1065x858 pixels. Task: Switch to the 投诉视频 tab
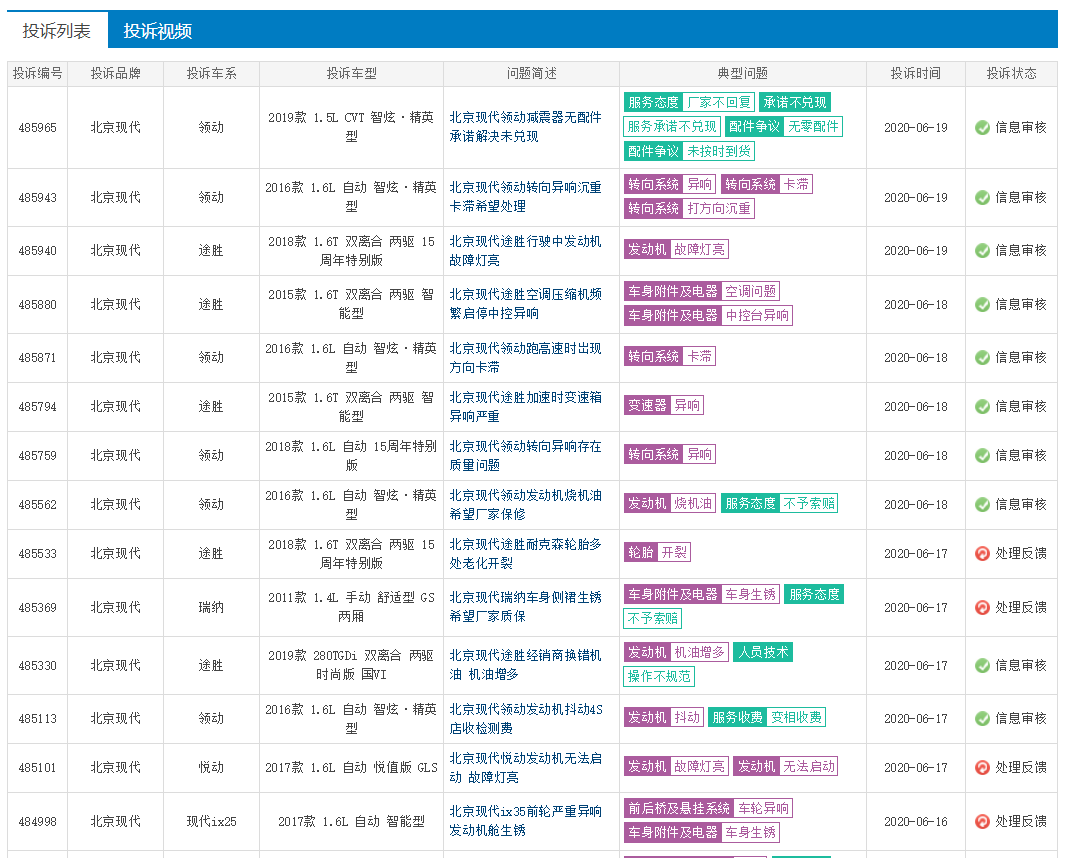157,31
